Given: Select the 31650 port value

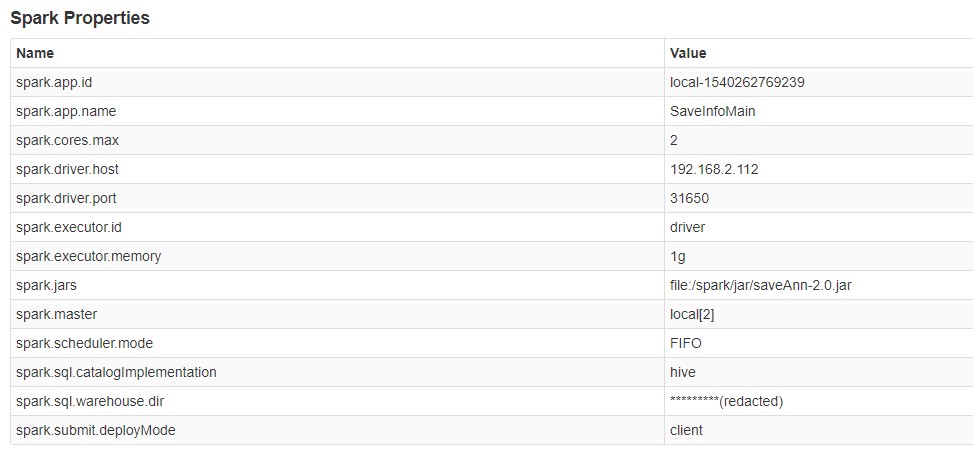Looking at the screenshot, I should (689, 199).
